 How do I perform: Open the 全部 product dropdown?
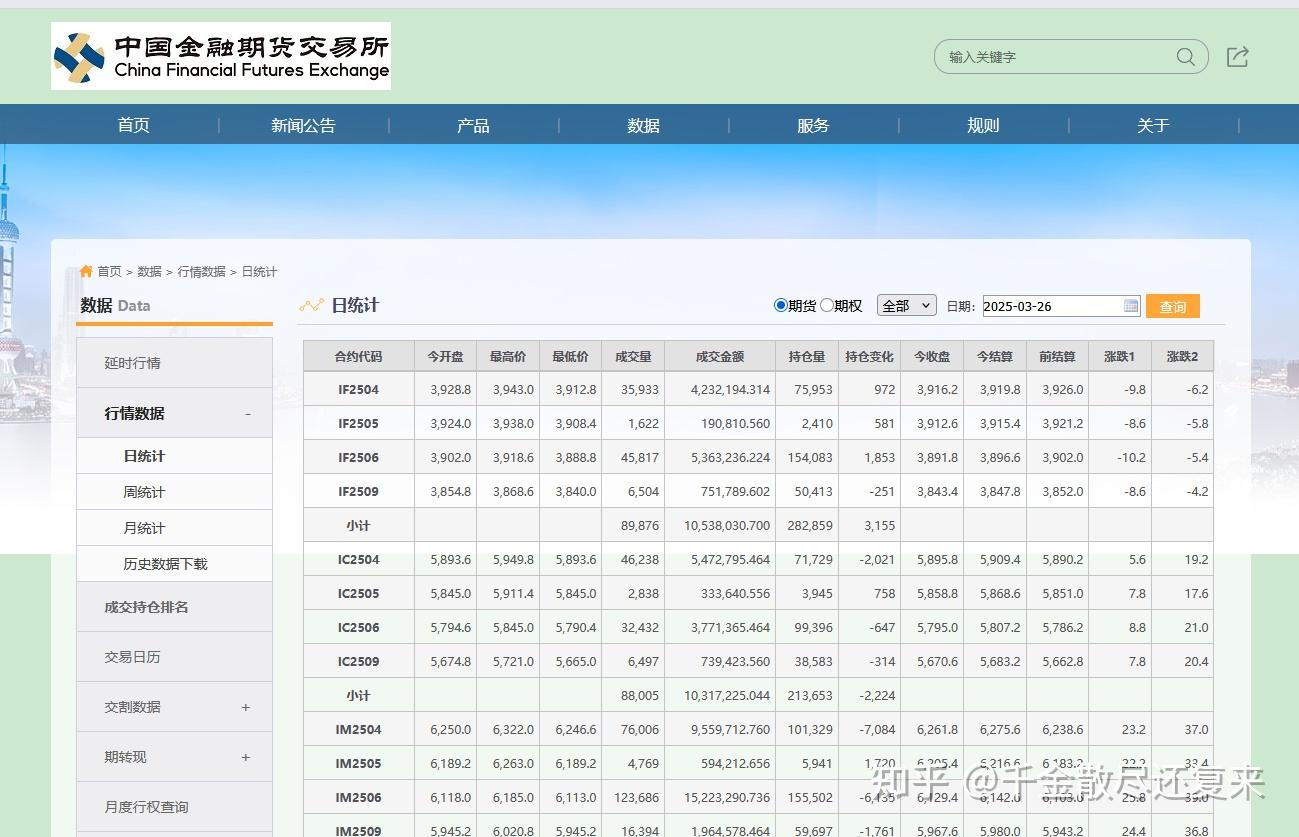click(906, 305)
